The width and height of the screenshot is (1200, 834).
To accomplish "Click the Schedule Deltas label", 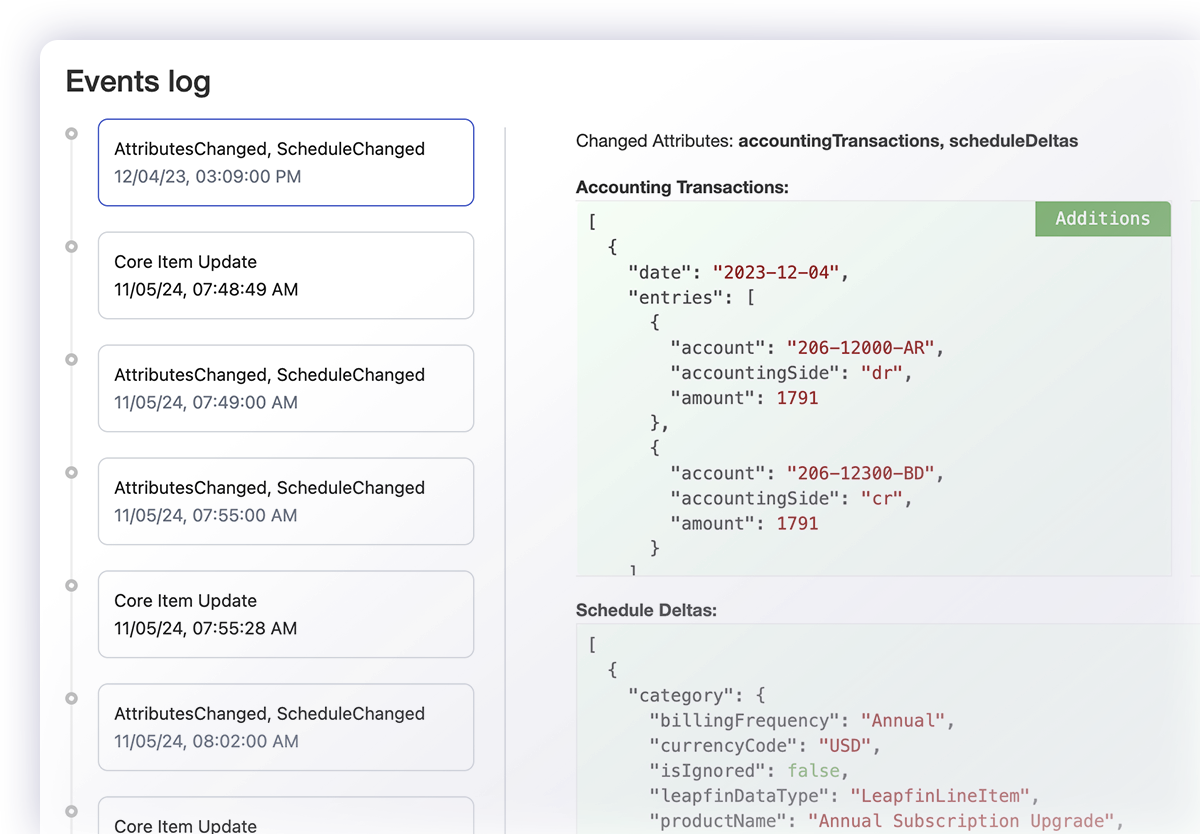I will [646, 610].
